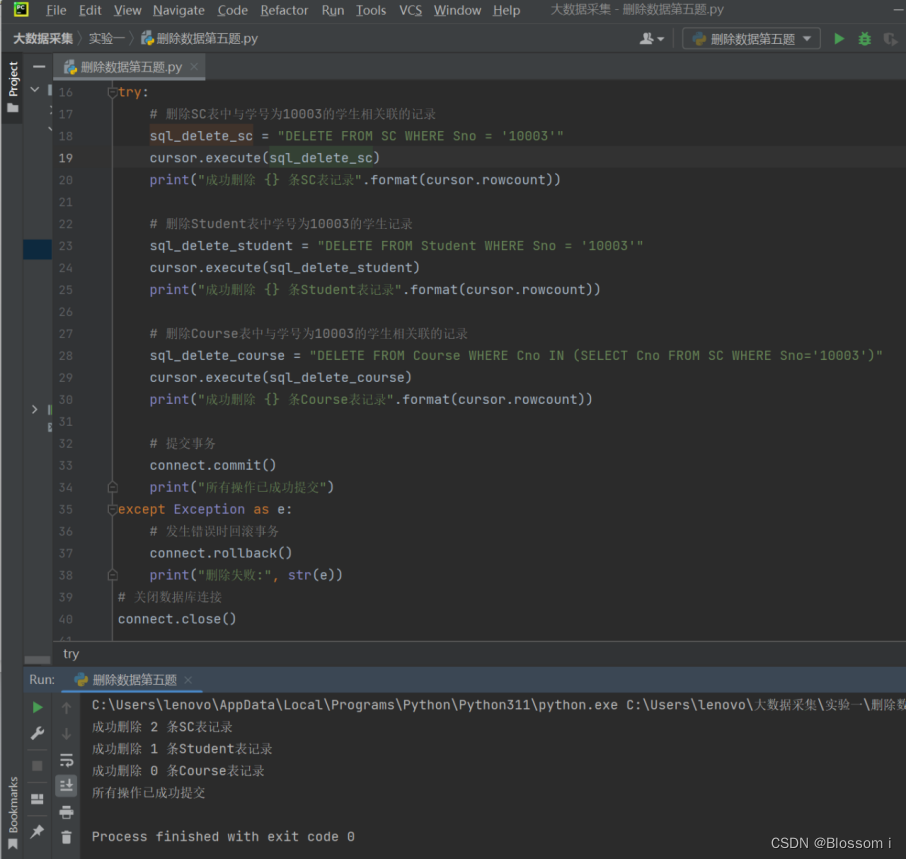Open the Window menu
The width and height of the screenshot is (907, 859).
click(x=458, y=10)
